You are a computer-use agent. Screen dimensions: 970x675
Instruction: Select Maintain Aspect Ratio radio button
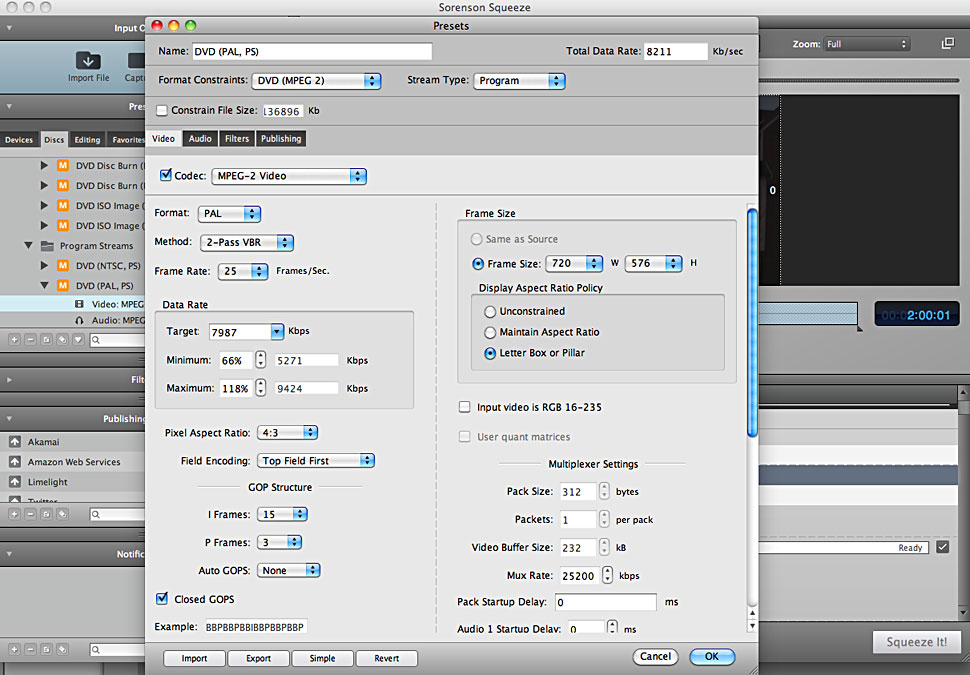[x=490, y=332]
